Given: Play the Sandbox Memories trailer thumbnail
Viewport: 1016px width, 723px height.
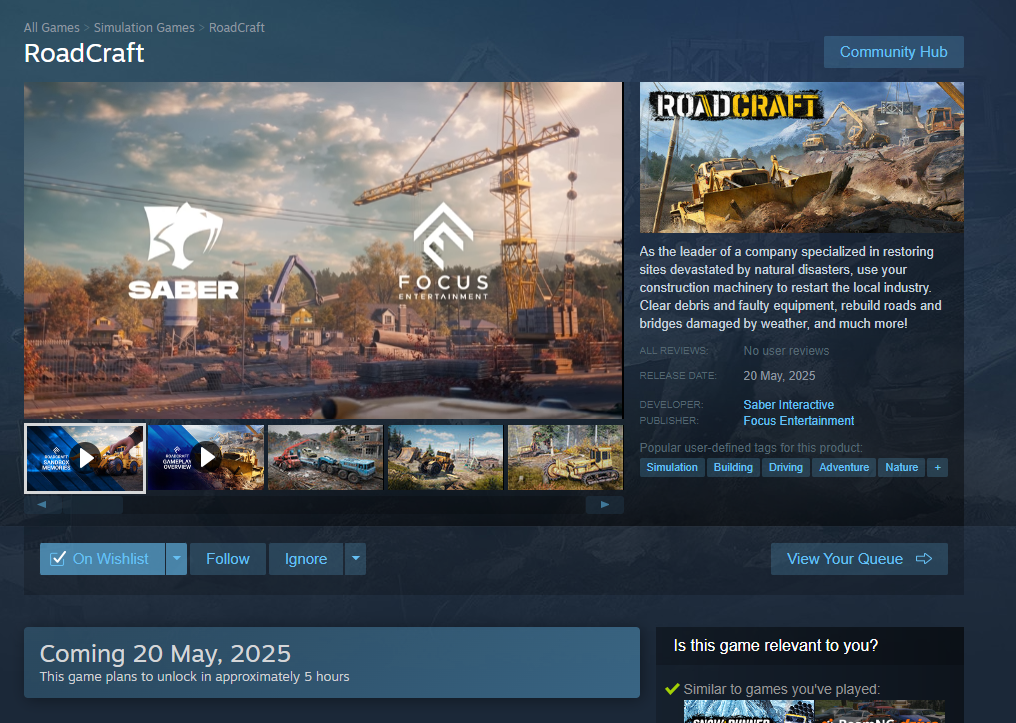Looking at the screenshot, I should (x=85, y=458).
